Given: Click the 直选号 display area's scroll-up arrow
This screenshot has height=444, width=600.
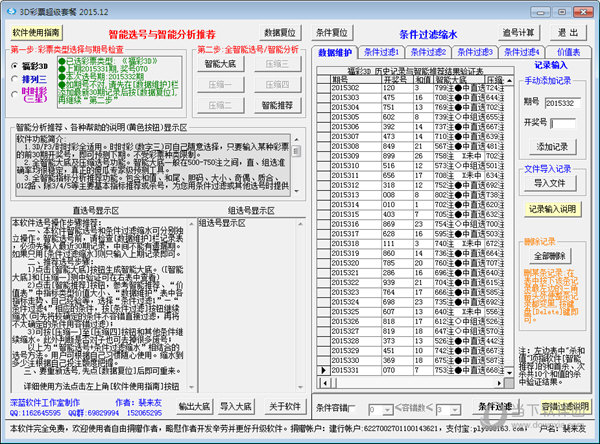Looking at the screenshot, I should (x=192, y=223).
